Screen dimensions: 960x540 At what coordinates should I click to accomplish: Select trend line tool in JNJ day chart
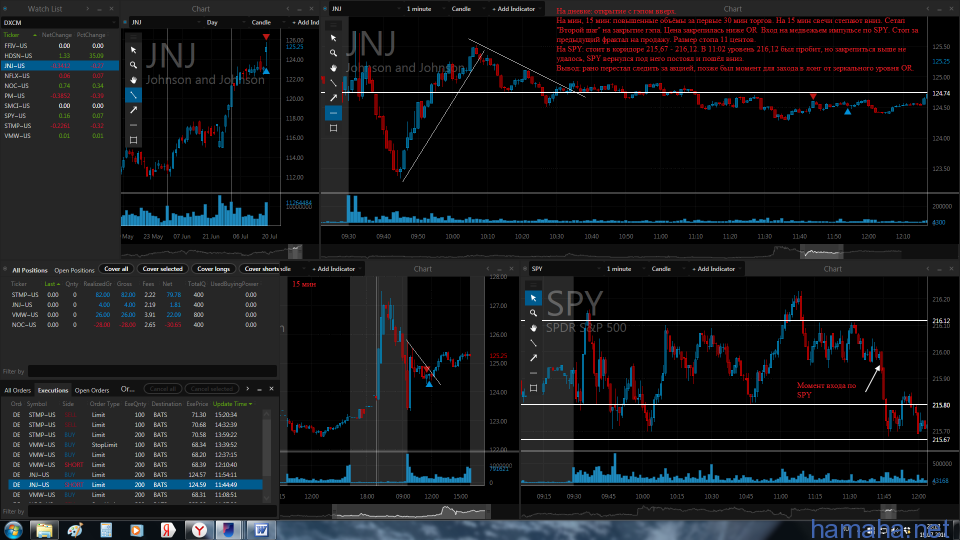133,95
